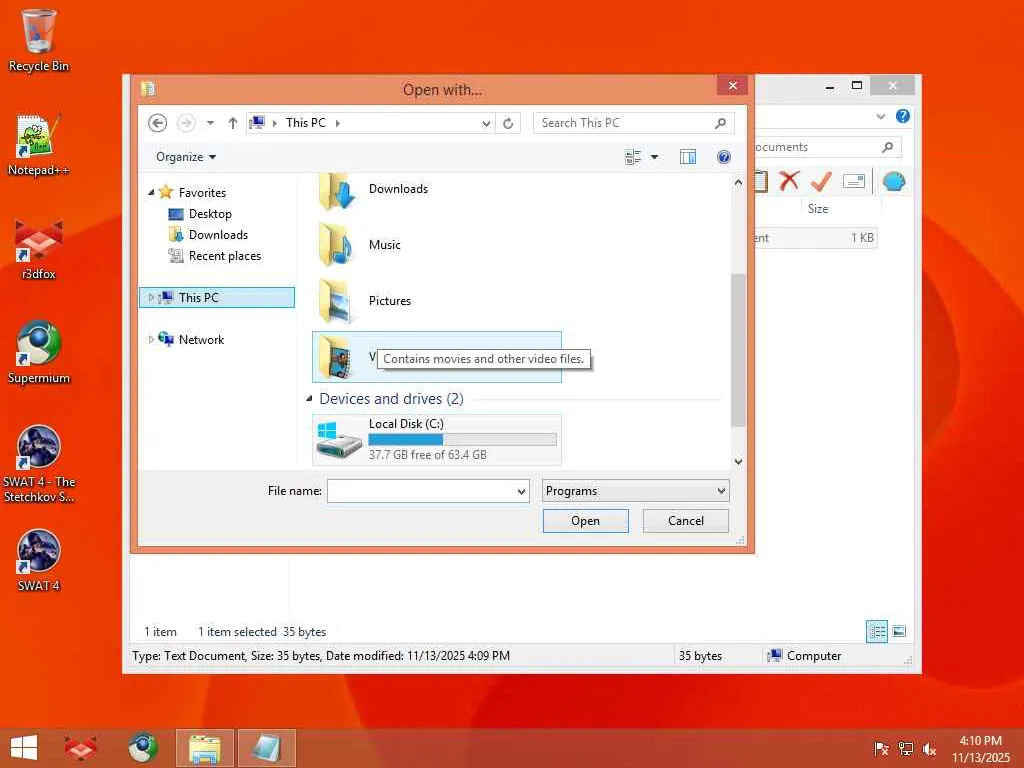The width and height of the screenshot is (1024, 768).
Task: Select the Downloads folder icon in file list
Action: [336, 191]
